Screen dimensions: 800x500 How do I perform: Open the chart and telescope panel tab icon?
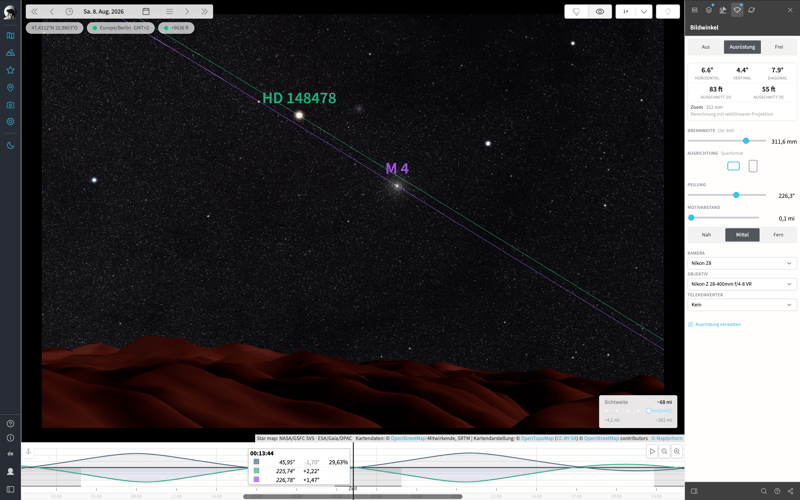[x=723, y=10]
